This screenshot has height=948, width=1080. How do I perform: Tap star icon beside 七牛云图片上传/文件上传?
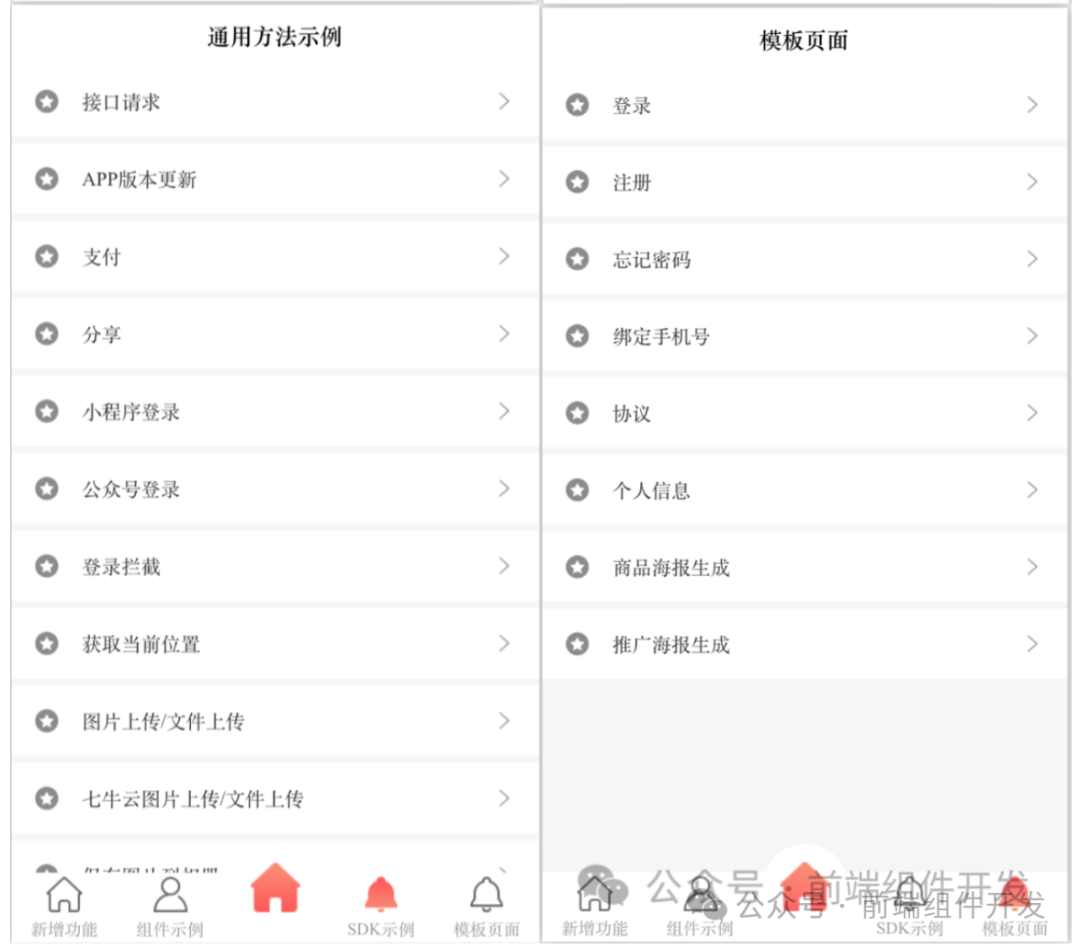coord(47,798)
